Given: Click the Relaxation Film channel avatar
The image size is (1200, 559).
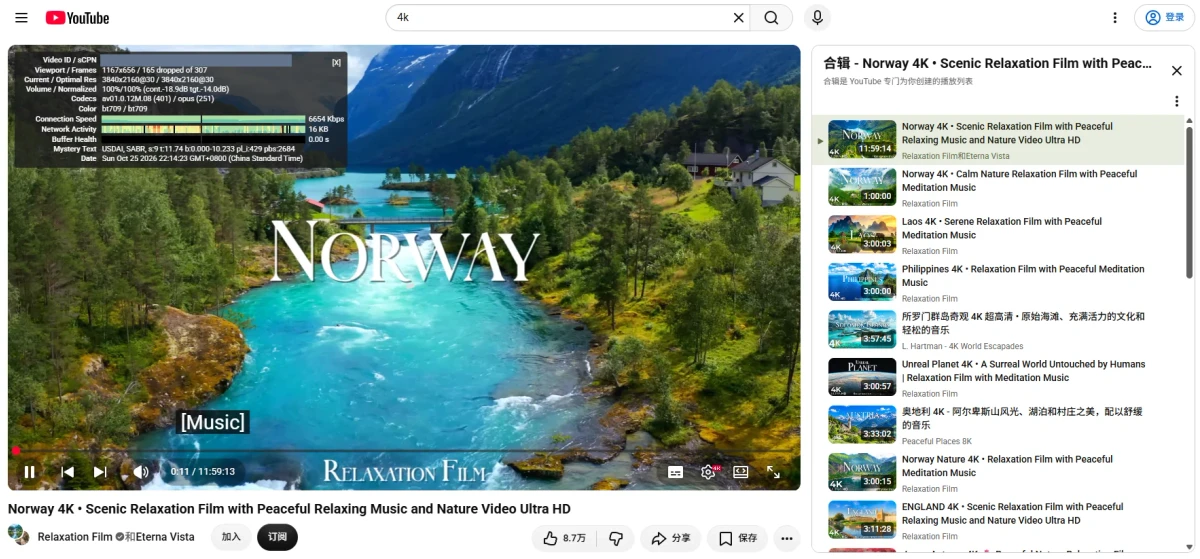Looking at the screenshot, I should pyautogui.click(x=18, y=537).
